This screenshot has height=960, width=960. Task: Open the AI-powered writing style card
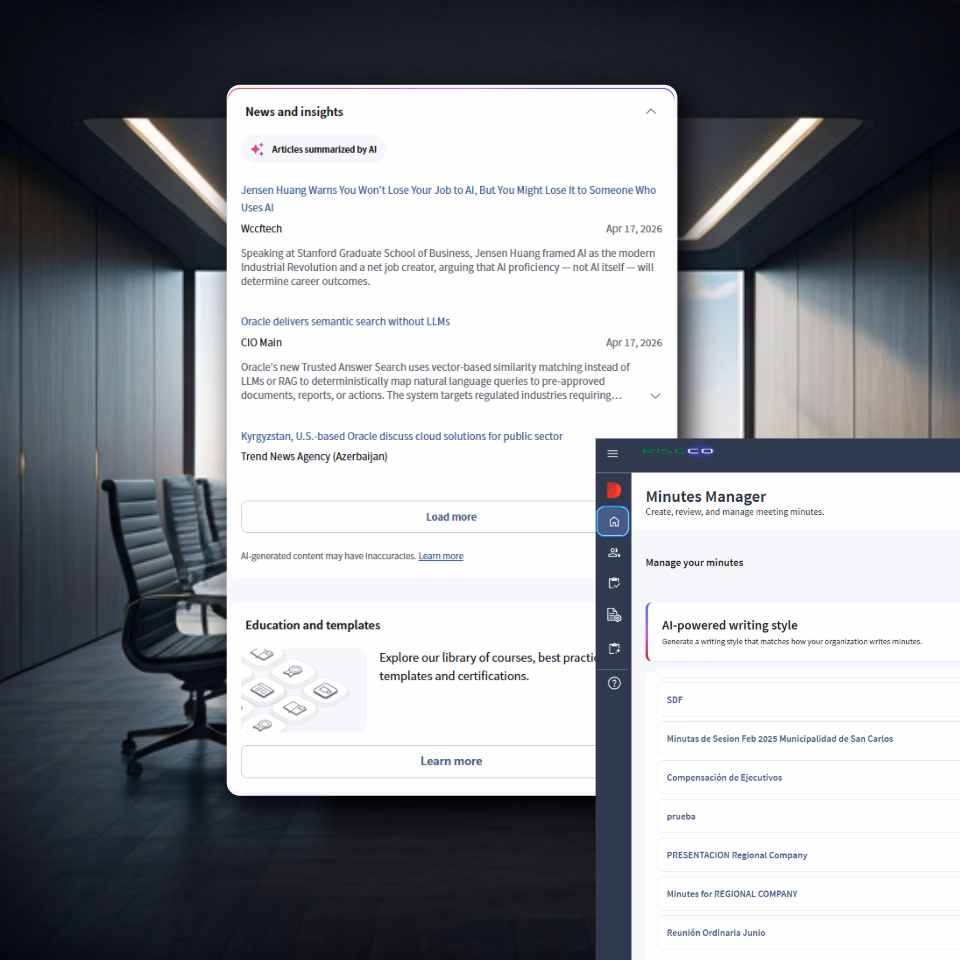coord(803,632)
